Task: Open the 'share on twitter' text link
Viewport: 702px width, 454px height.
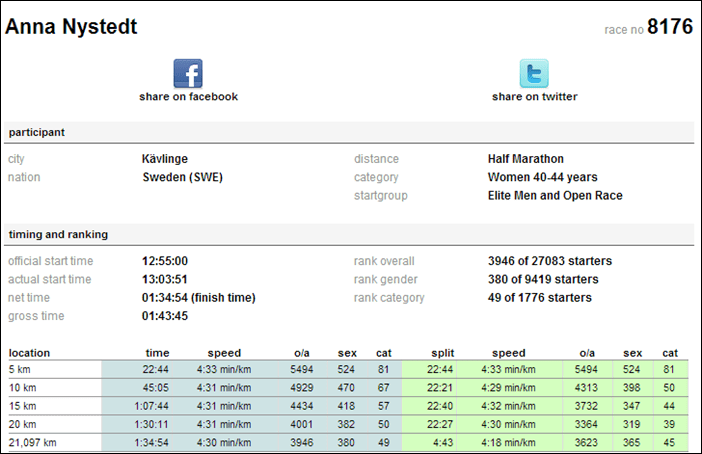Action: [x=534, y=97]
